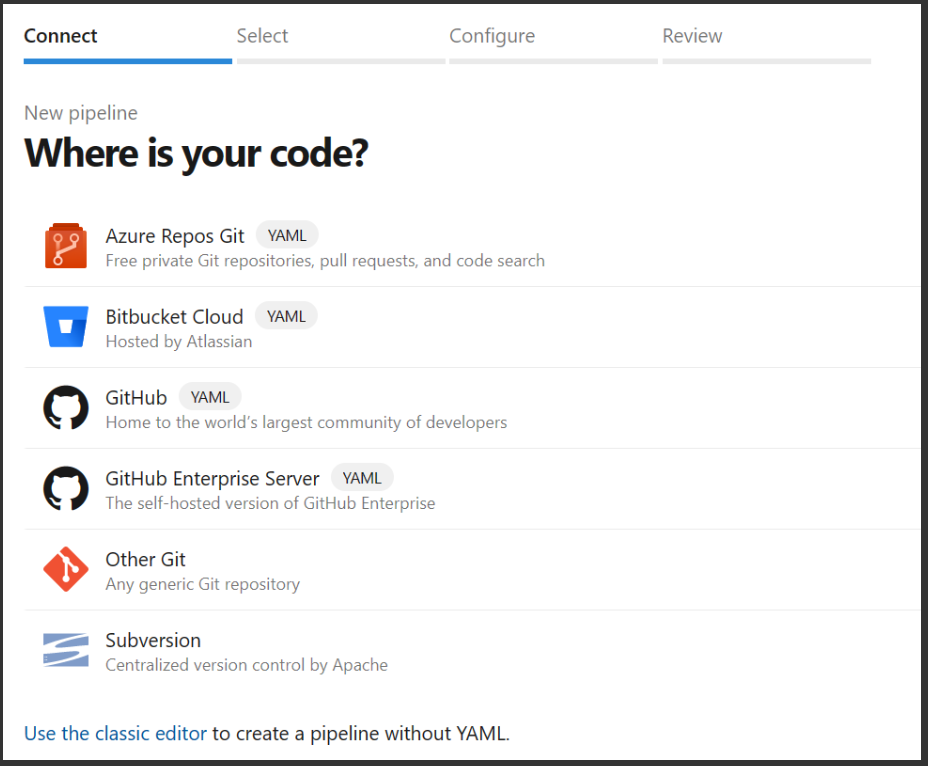
Task: Go to the Select step tab
Action: coord(262,36)
